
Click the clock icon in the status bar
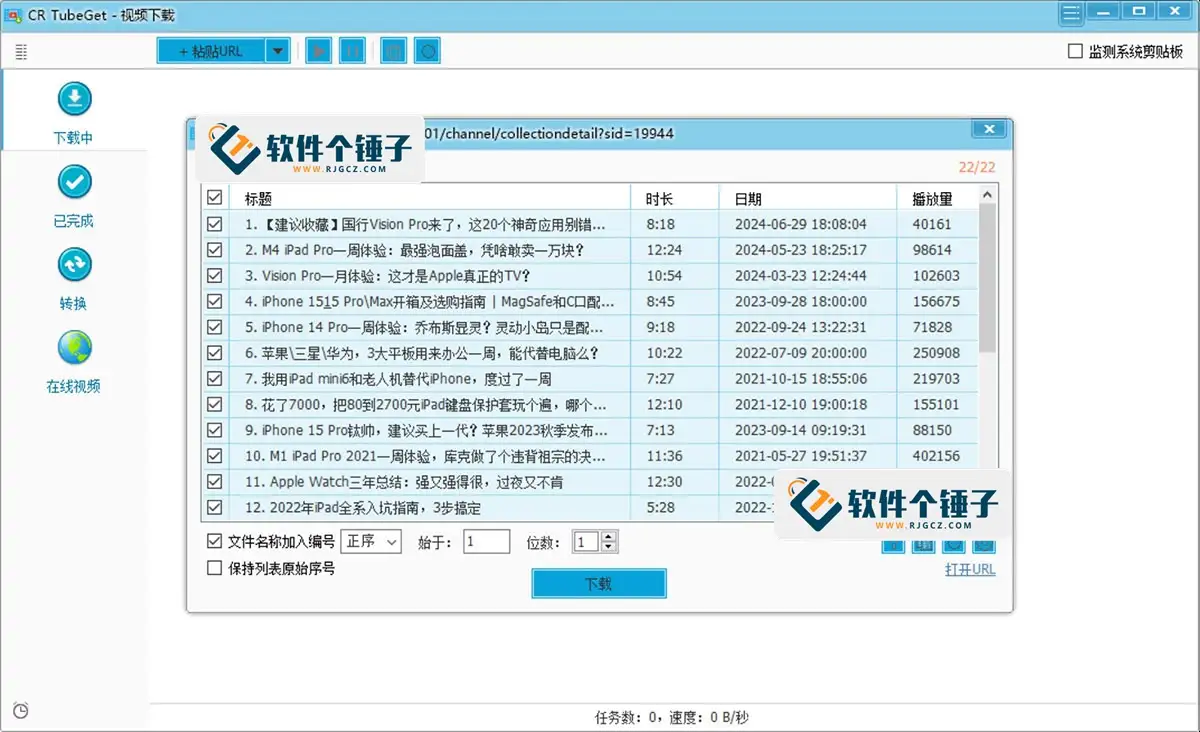coord(20,711)
